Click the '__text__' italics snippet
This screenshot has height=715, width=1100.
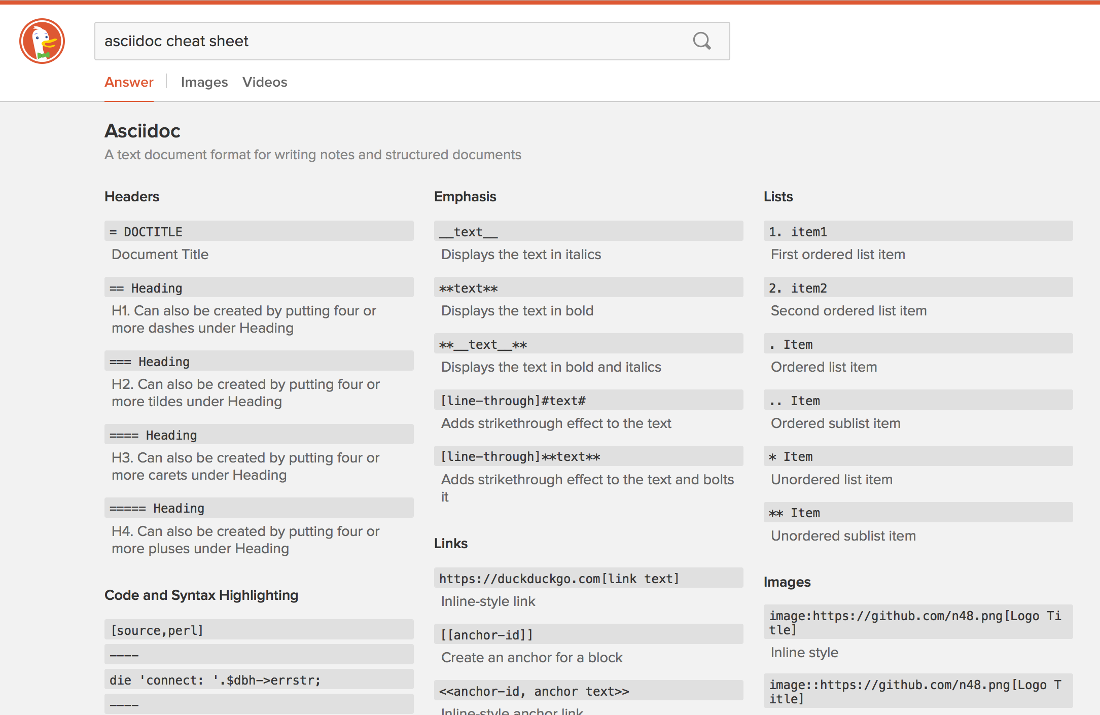click(x=589, y=232)
